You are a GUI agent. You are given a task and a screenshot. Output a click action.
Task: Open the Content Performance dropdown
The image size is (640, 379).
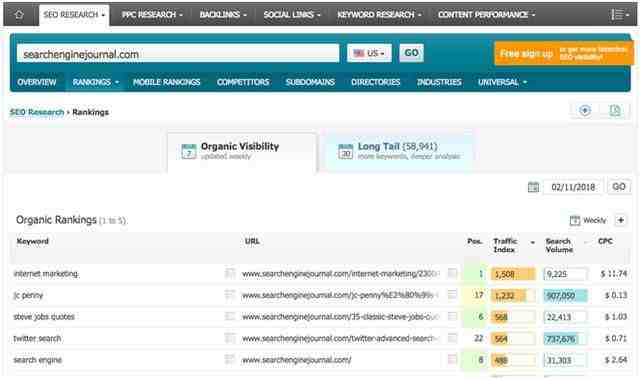(486, 15)
